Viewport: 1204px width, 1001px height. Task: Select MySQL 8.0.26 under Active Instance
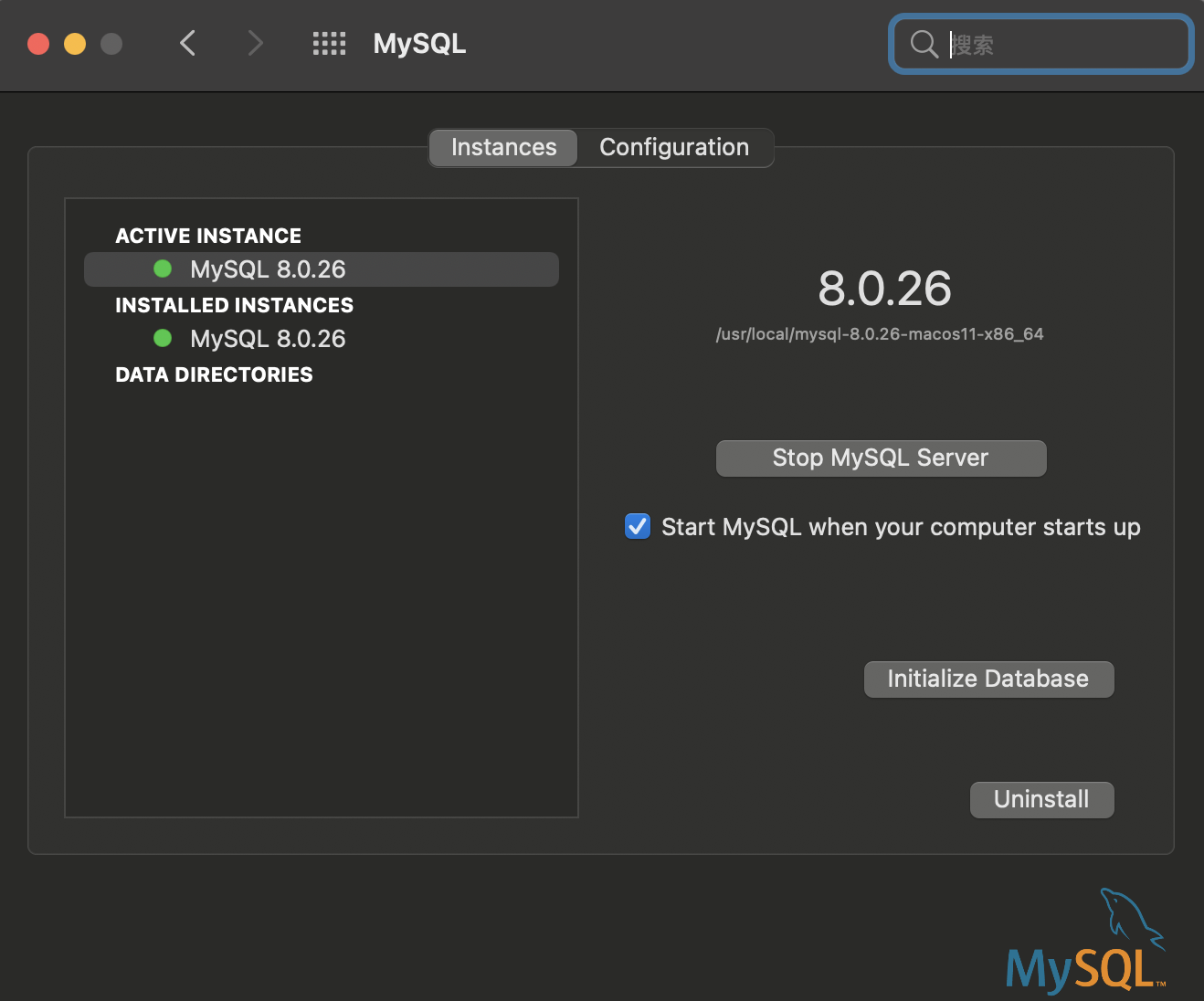tap(267, 268)
